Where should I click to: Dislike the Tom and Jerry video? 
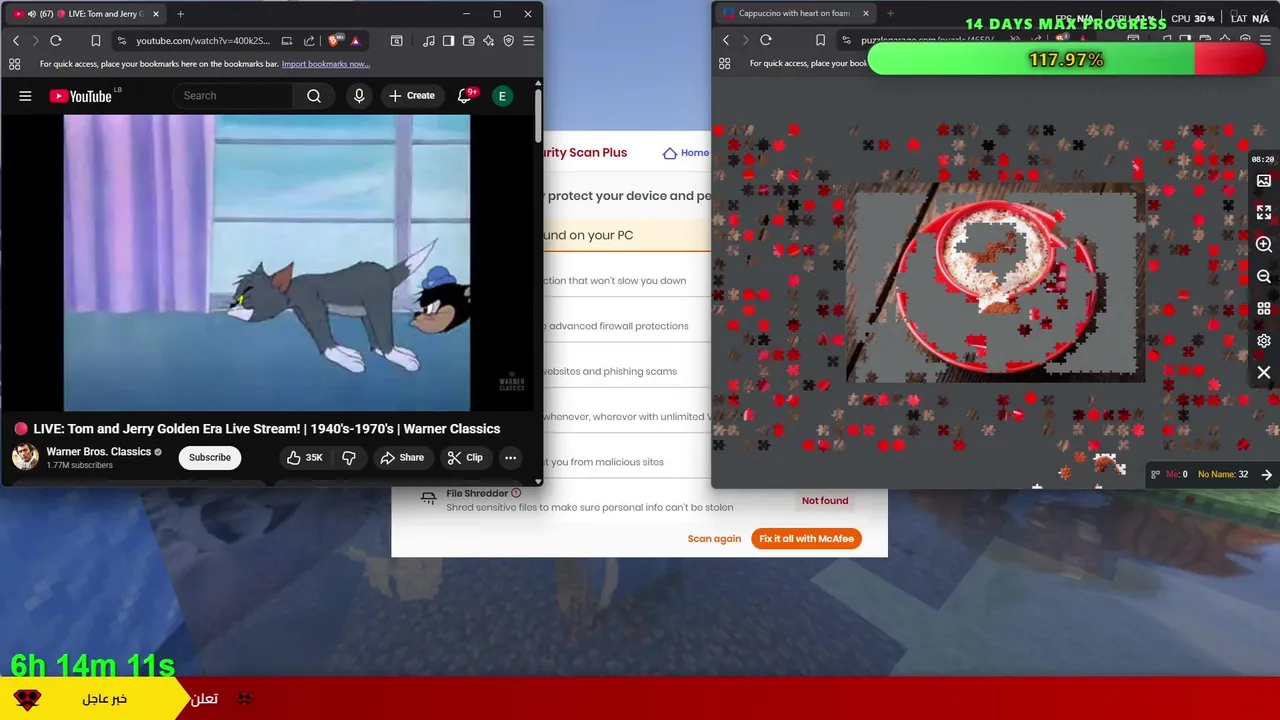pos(349,458)
